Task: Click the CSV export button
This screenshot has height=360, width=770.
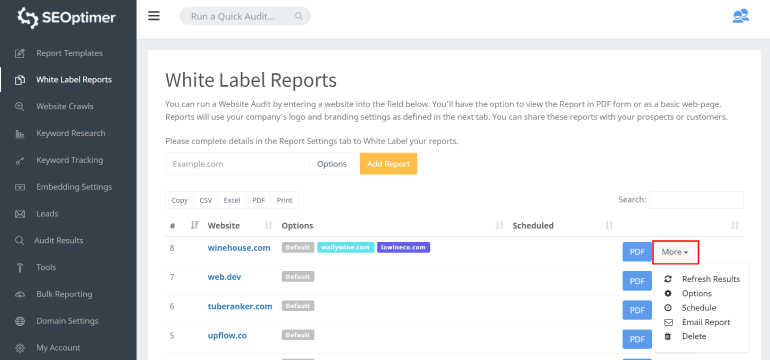Action: coord(206,200)
